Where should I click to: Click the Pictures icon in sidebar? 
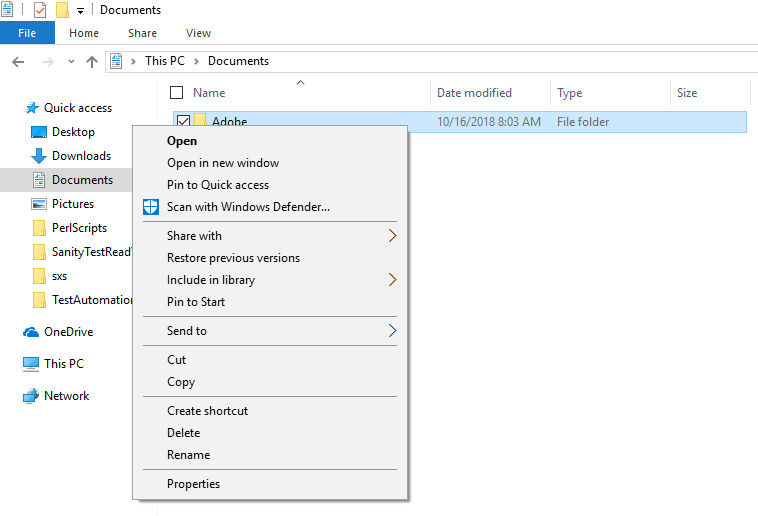39,204
